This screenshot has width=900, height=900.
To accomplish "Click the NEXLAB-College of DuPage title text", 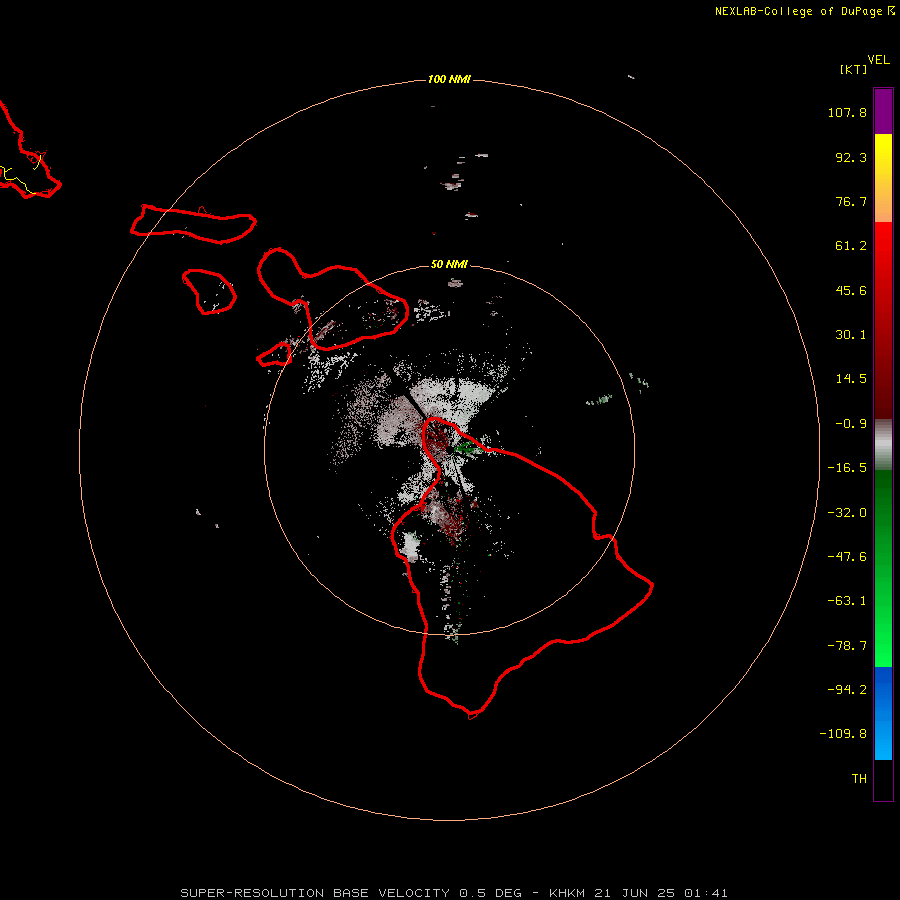I will pos(799,11).
